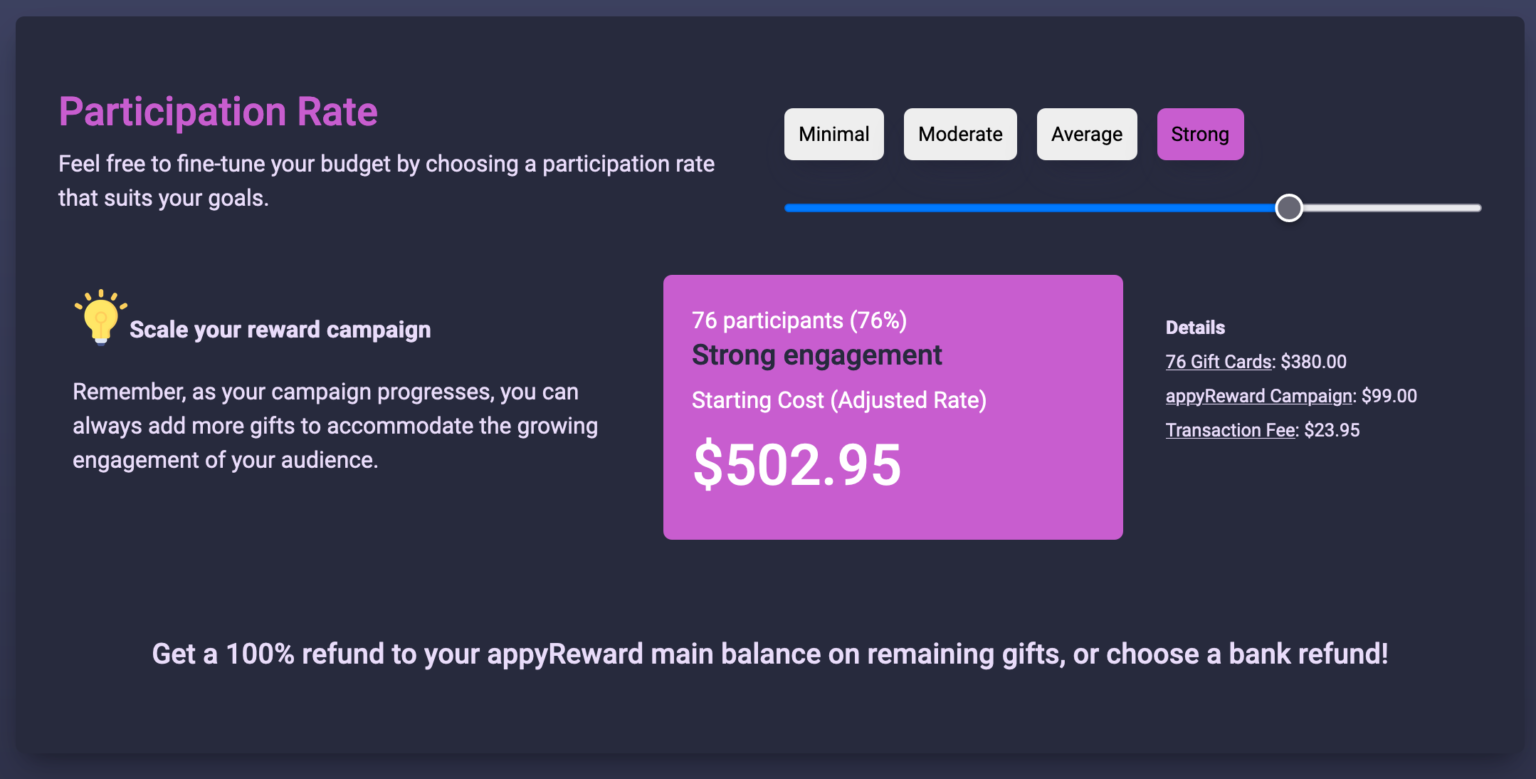Click the highlighted Strong rate button
This screenshot has width=1536, height=779.
point(1200,133)
